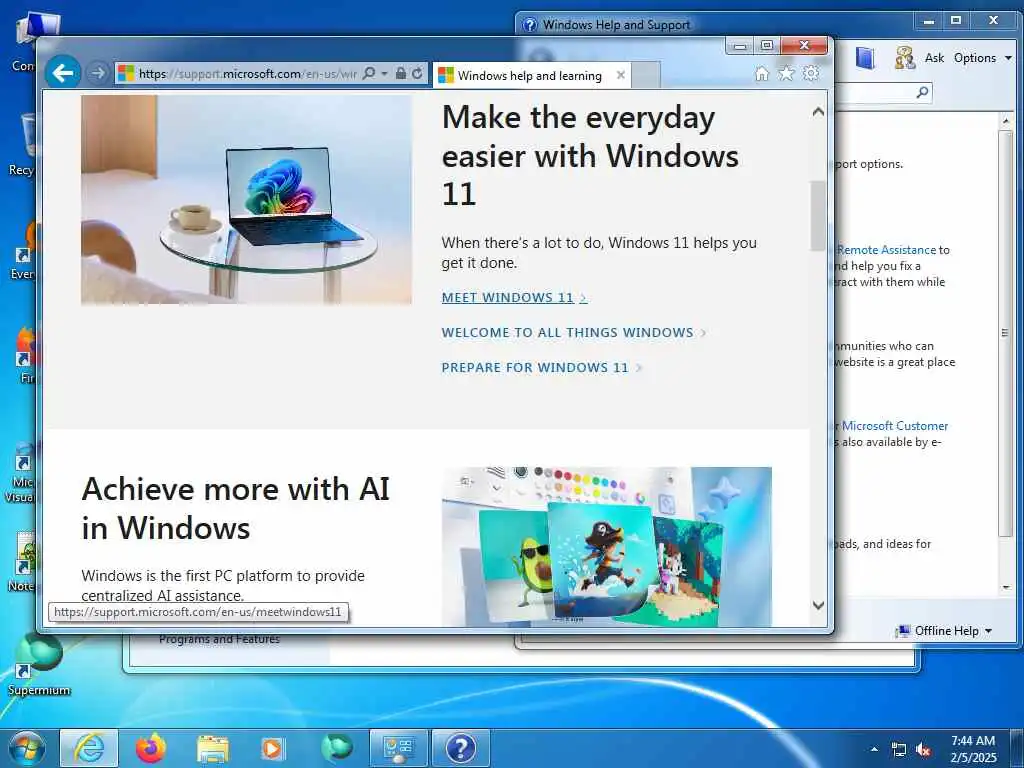Launch Firefox from the taskbar

[x=151, y=748]
